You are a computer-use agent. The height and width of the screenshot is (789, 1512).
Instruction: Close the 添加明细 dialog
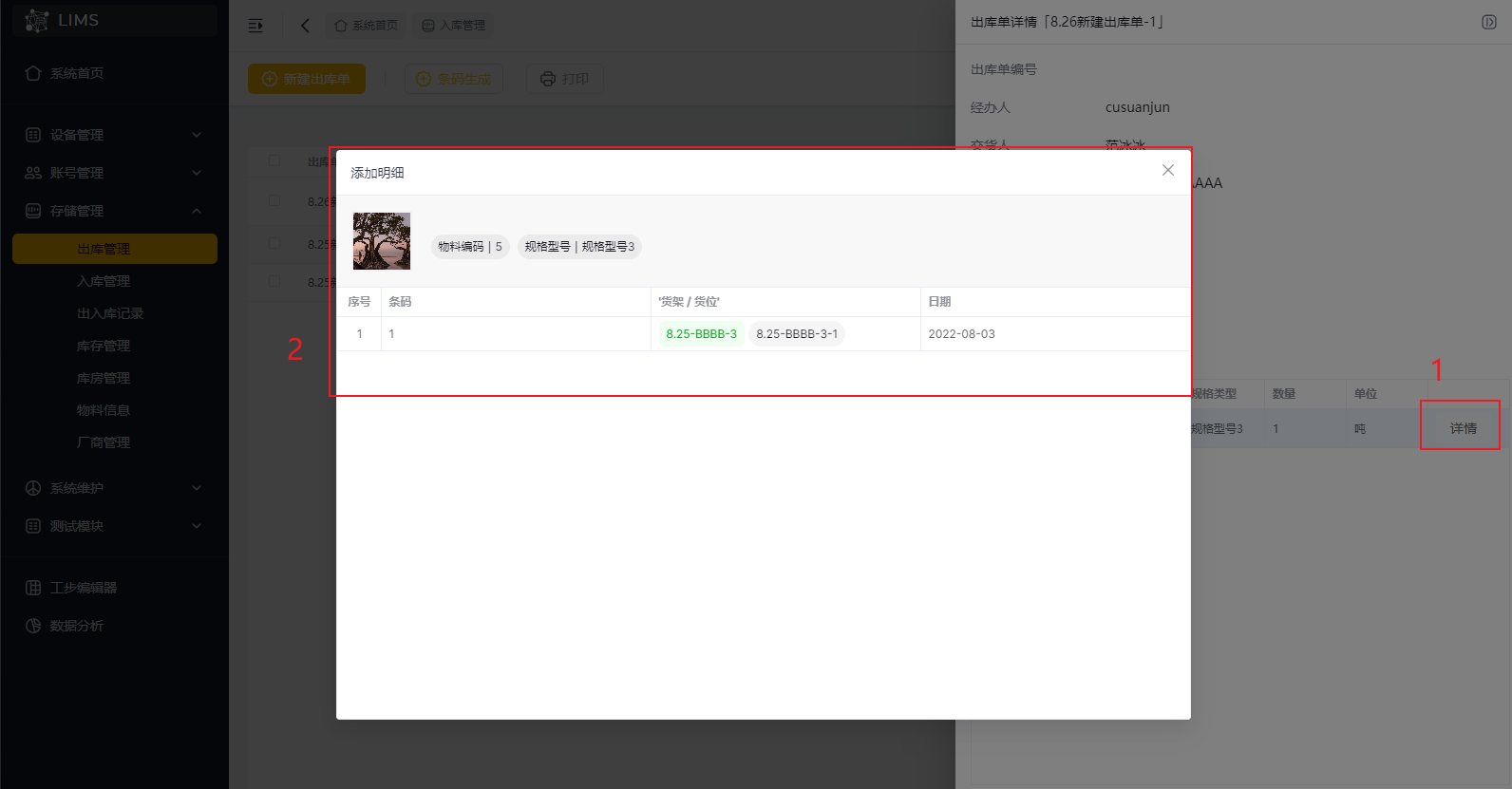point(1168,170)
